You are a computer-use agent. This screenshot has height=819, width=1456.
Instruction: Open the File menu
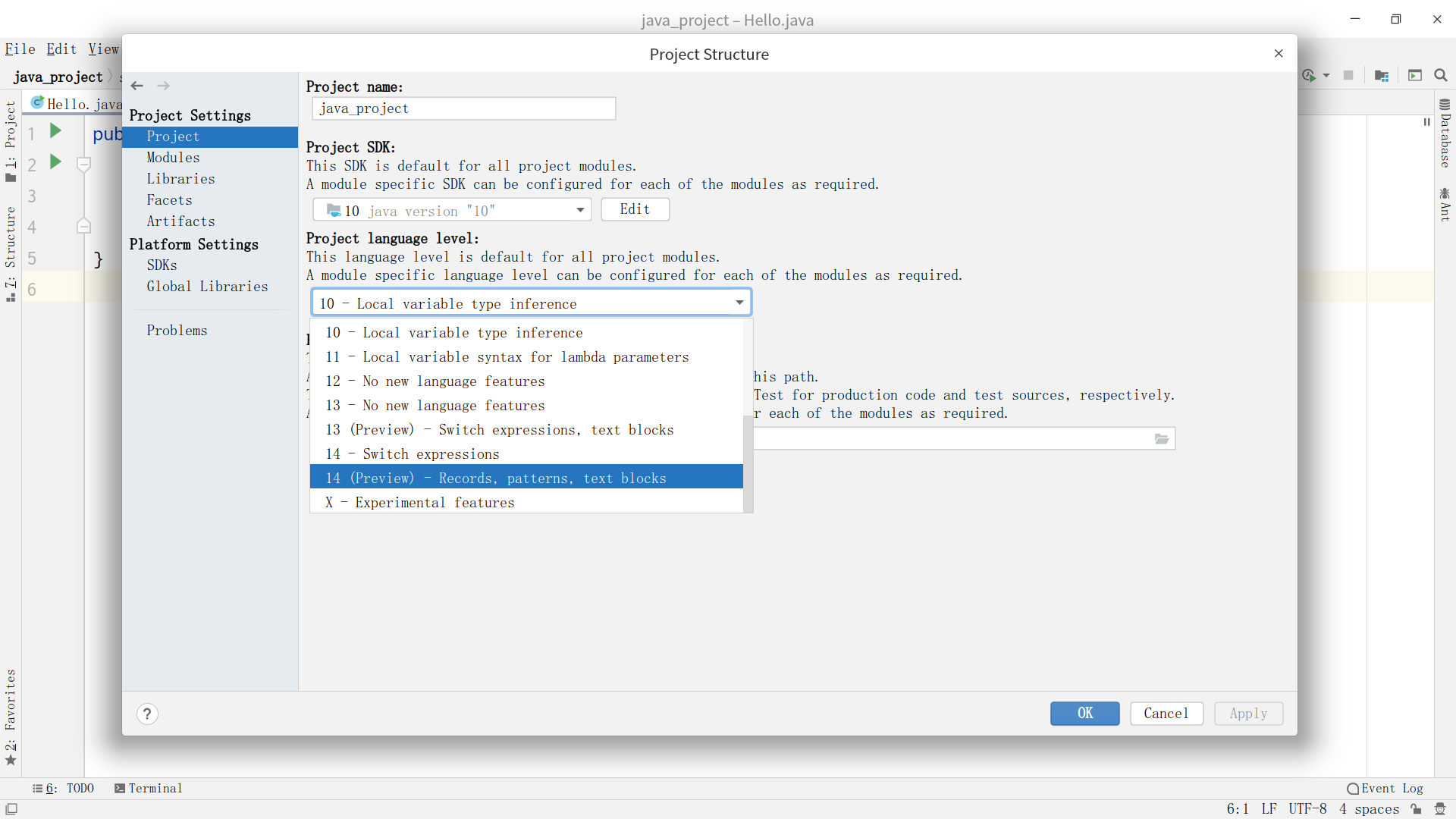[x=20, y=49]
